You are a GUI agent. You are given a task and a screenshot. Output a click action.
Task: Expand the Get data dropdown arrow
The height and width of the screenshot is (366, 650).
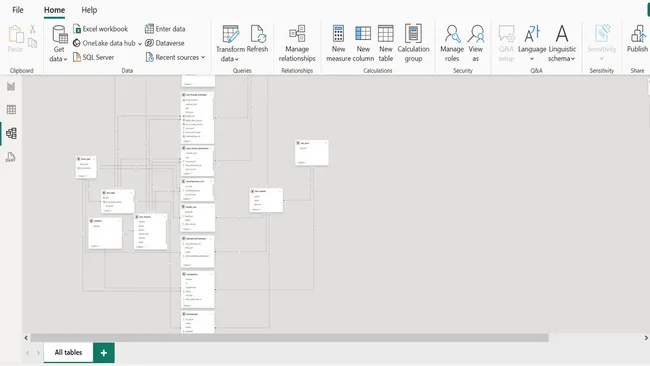[65, 60]
